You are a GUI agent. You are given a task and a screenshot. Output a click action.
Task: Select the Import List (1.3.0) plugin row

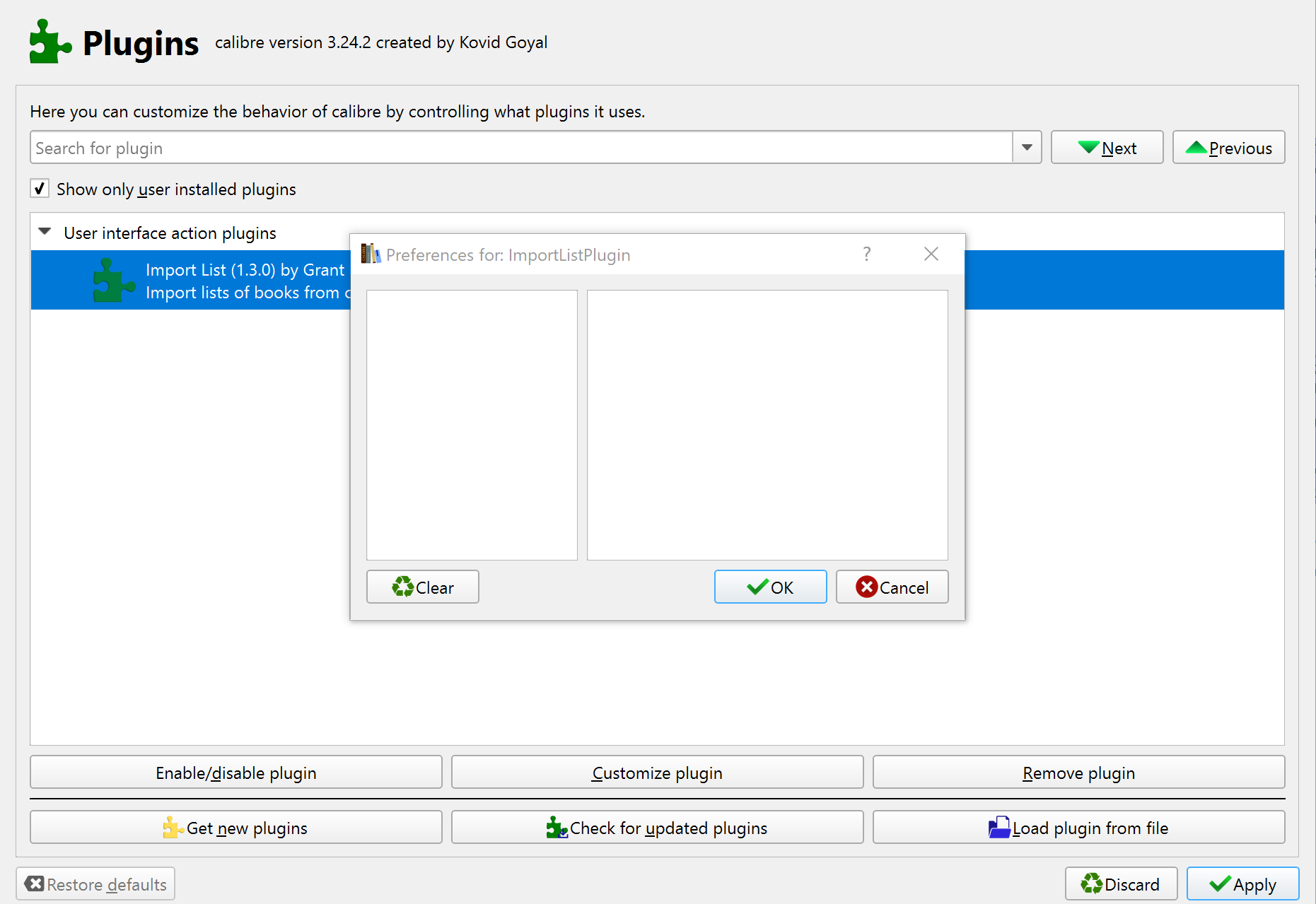coord(658,280)
